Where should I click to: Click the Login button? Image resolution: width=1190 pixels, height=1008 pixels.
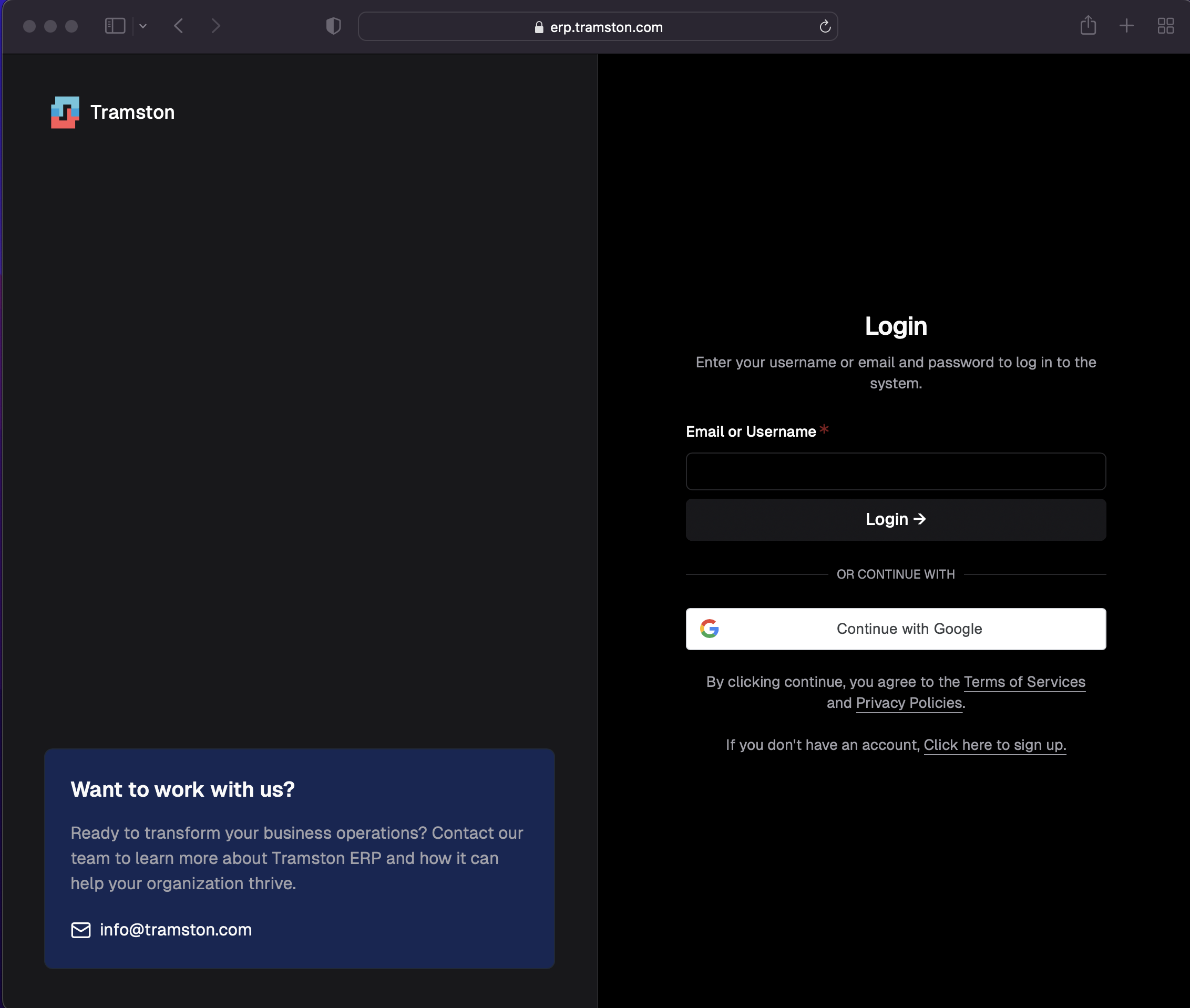tap(896, 519)
